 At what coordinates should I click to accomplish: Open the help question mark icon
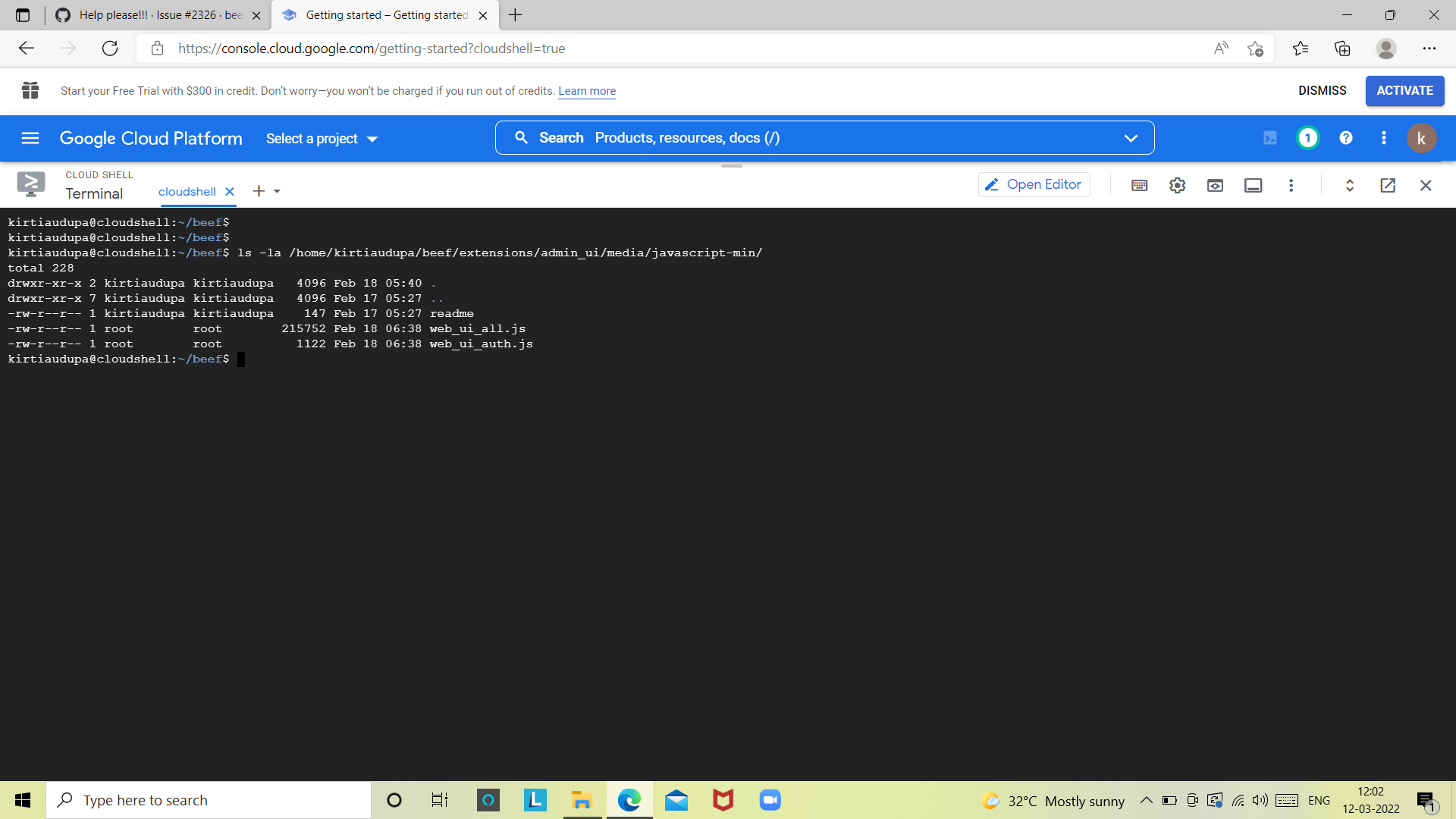tap(1346, 137)
